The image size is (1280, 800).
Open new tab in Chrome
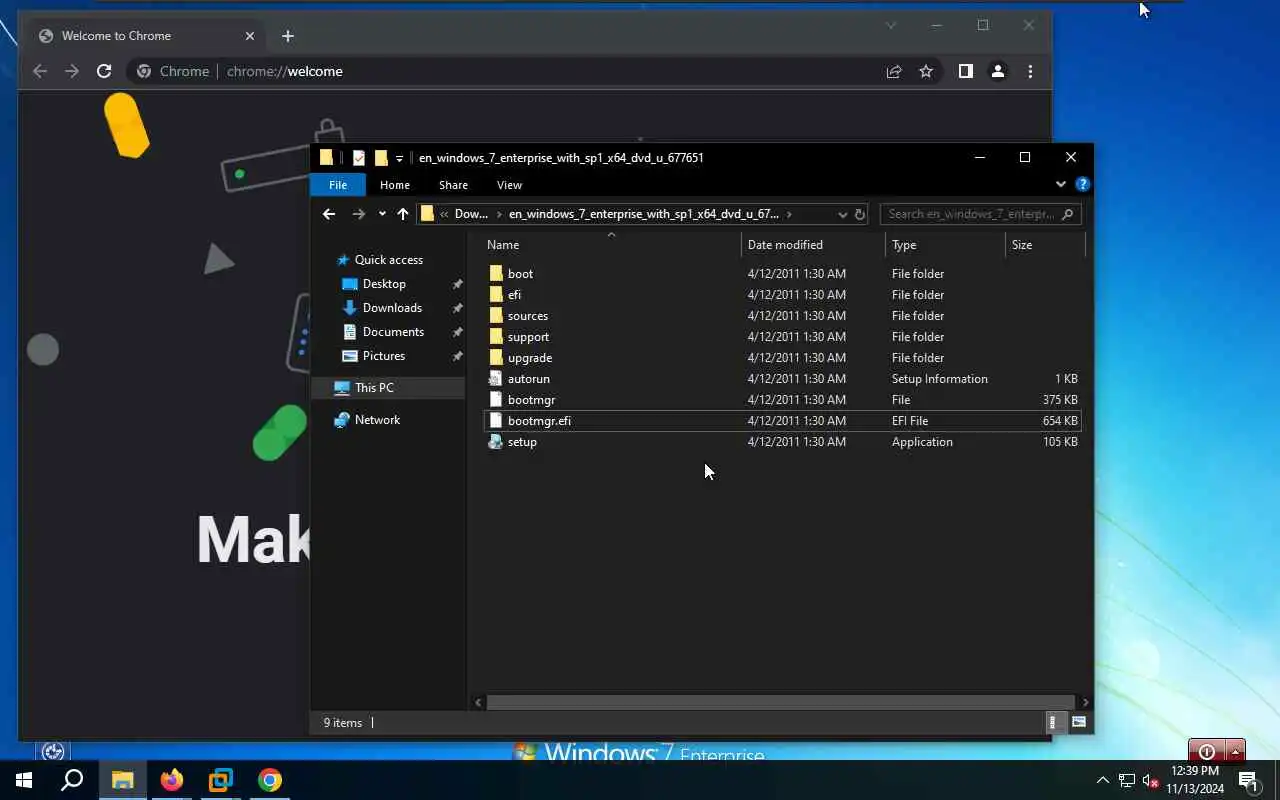[288, 36]
